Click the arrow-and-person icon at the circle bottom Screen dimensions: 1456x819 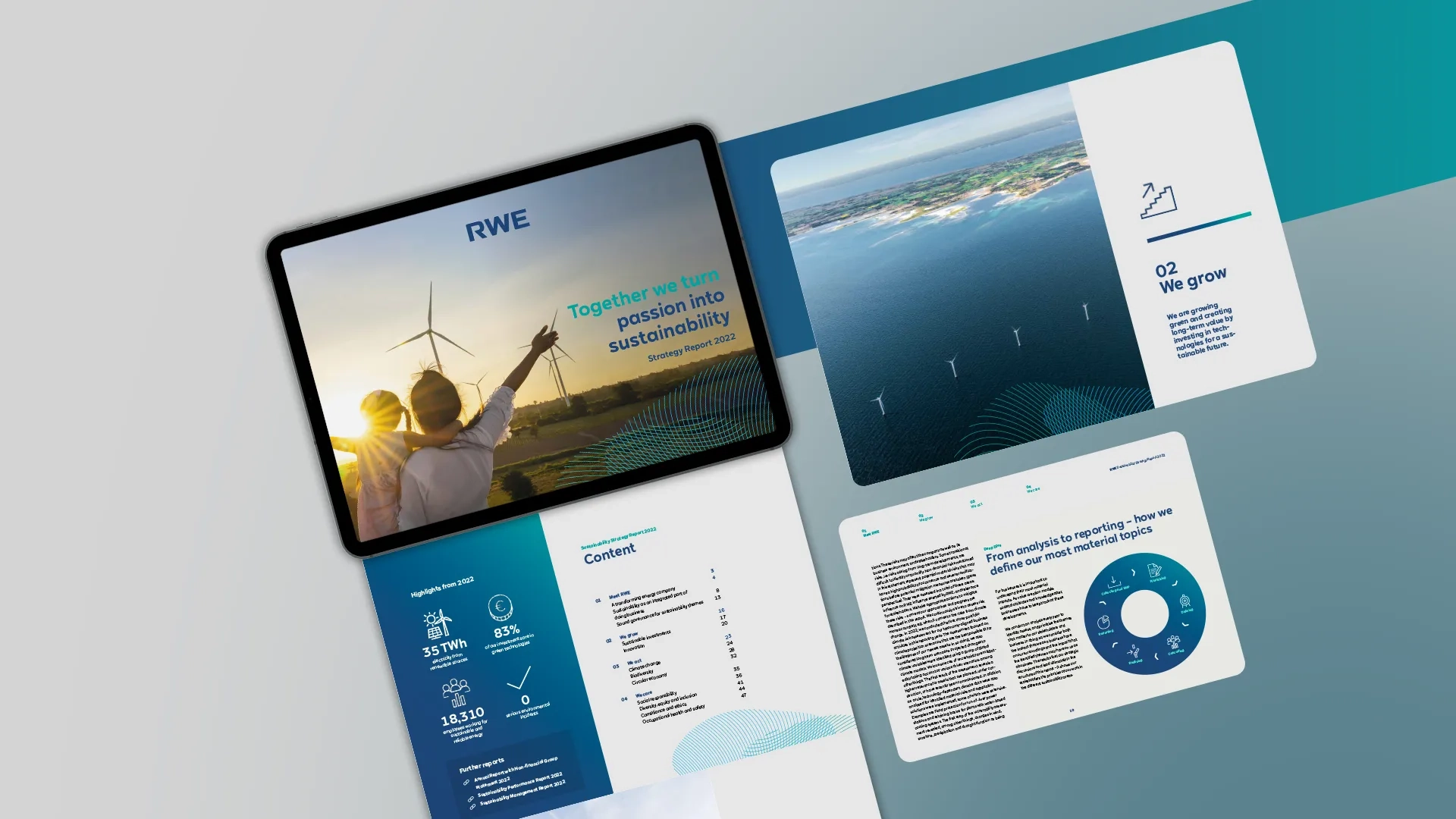[x=1133, y=652]
